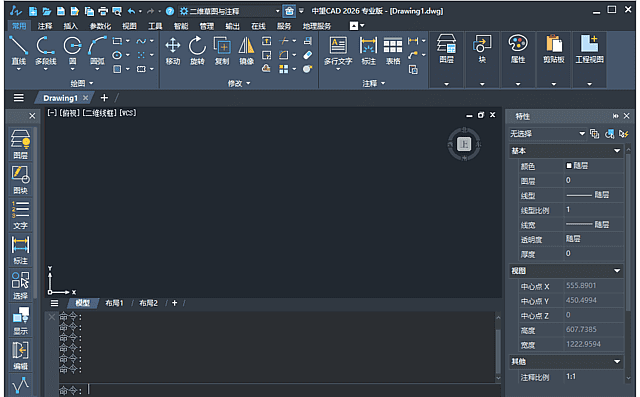Add a new layout with plus button
Screen dimensions: 640x397
click(x=174, y=303)
